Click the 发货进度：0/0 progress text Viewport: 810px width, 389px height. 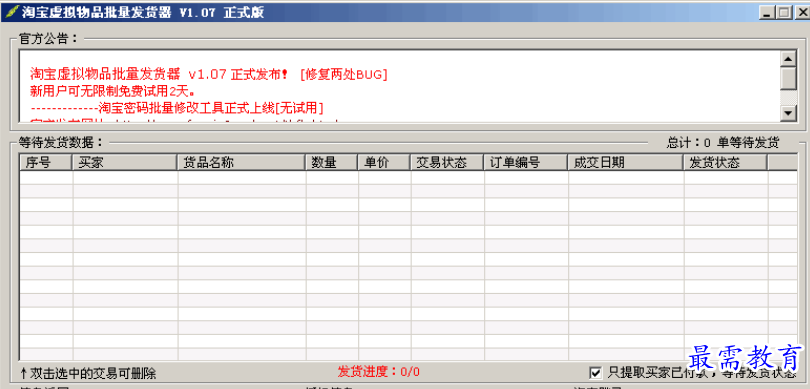pos(379,371)
